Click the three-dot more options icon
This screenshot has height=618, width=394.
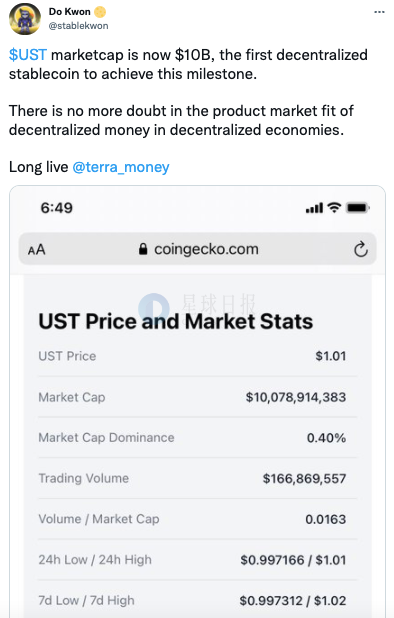pos(379,12)
